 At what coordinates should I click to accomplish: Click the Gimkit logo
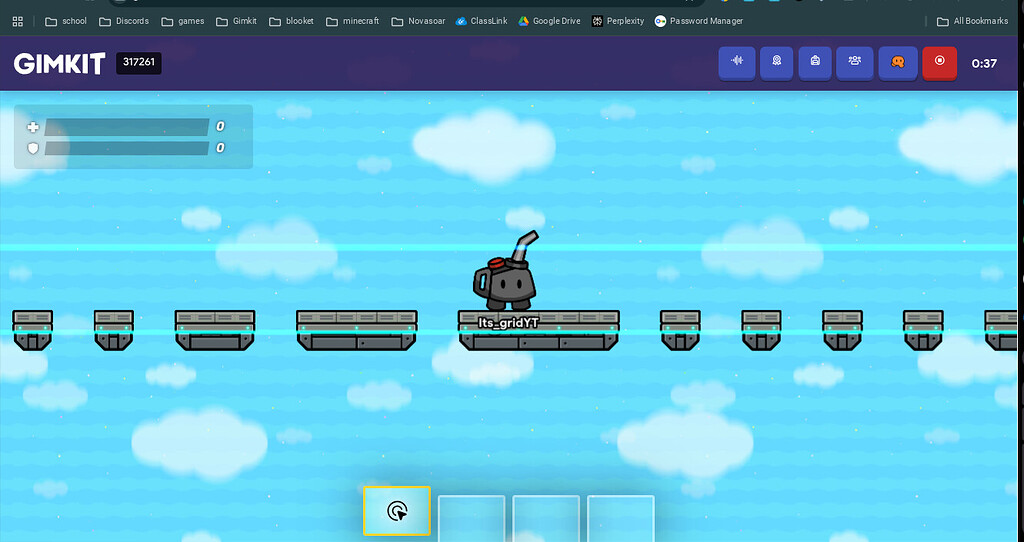point(59,63)
